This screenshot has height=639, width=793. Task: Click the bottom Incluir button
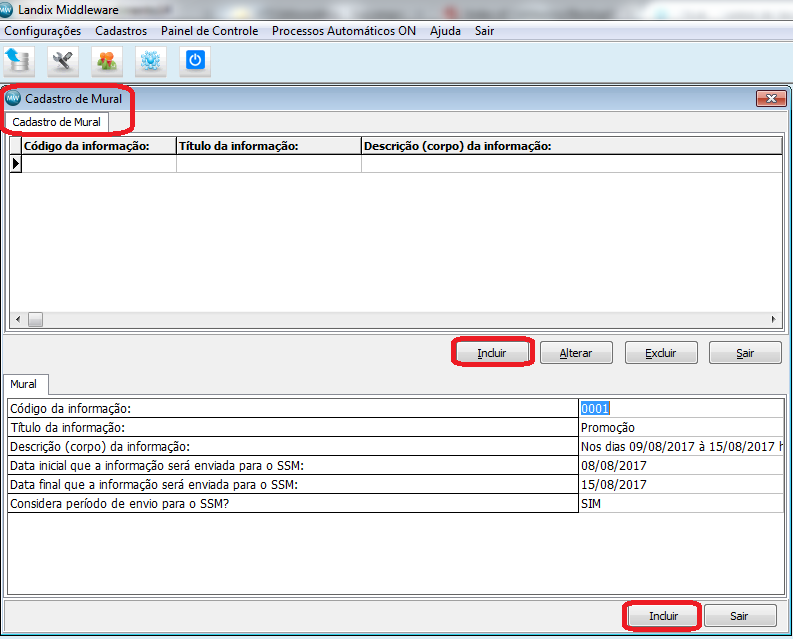point(663,616)
